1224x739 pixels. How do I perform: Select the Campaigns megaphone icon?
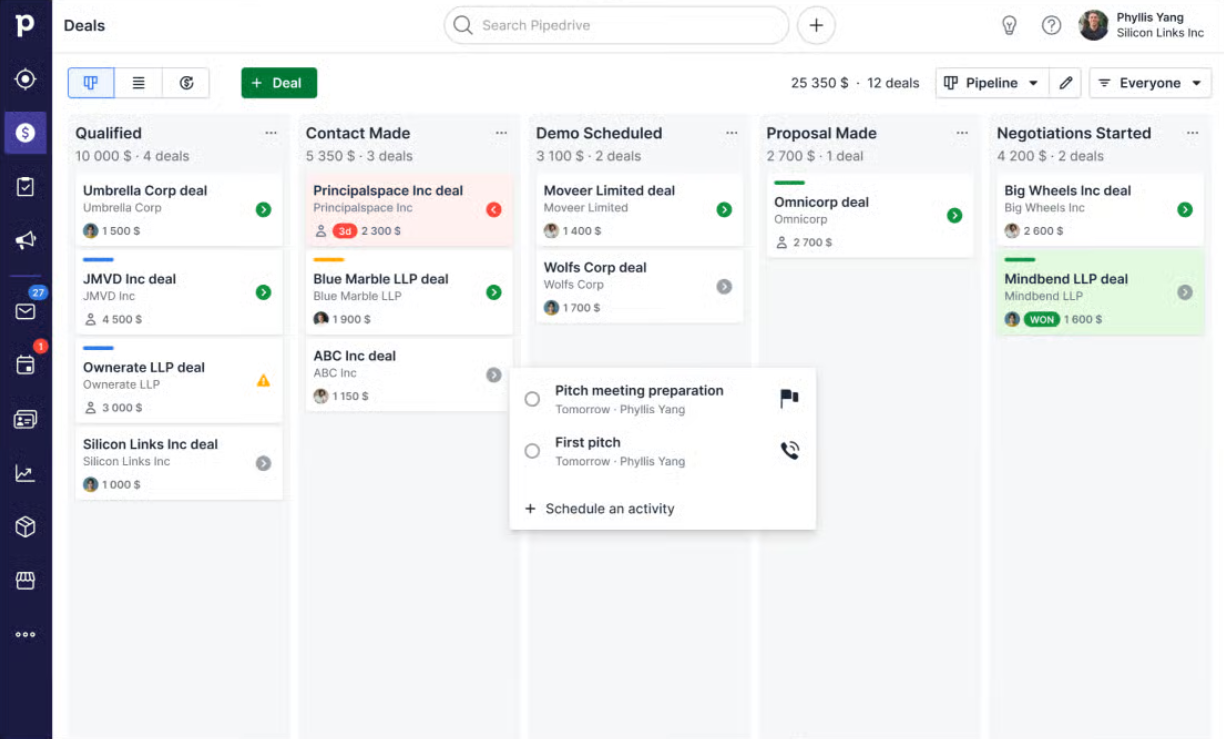pos(27,240)
